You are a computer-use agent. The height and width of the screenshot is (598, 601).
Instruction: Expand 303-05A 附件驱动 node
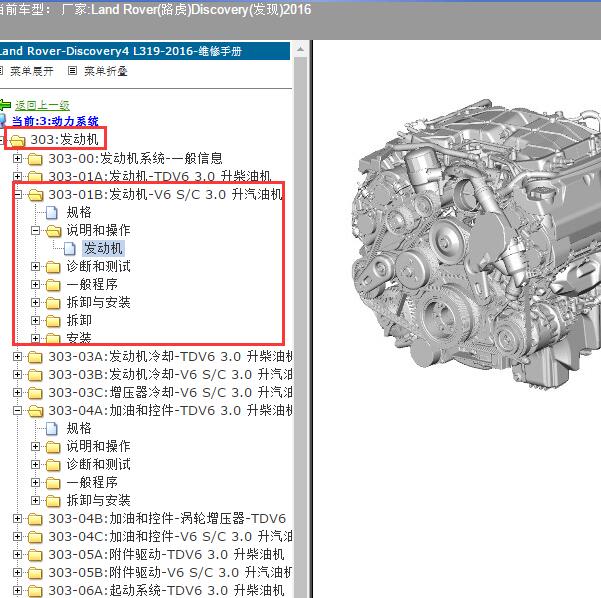click(x=17, y=555)
